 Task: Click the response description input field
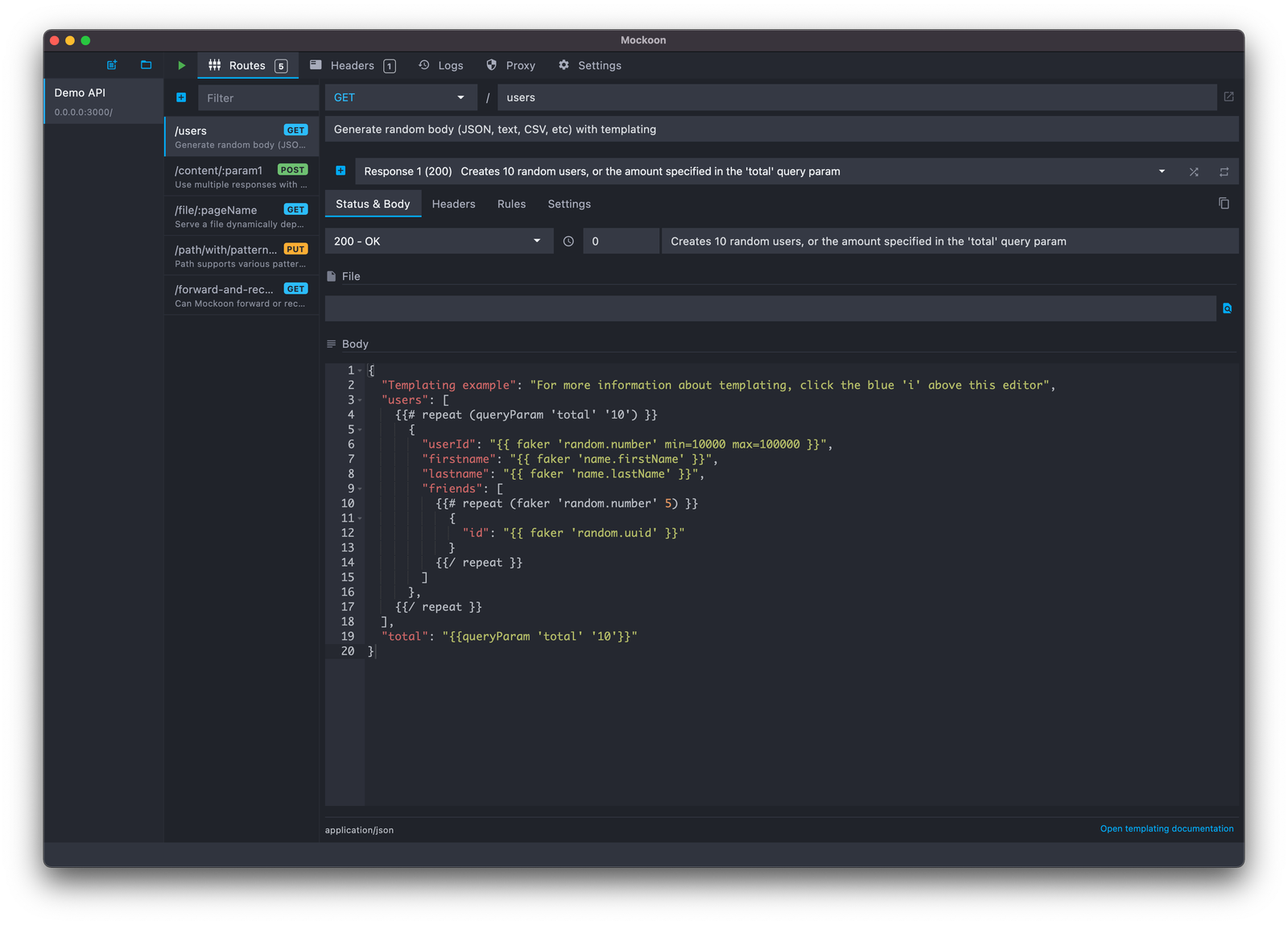click(950, 242)
